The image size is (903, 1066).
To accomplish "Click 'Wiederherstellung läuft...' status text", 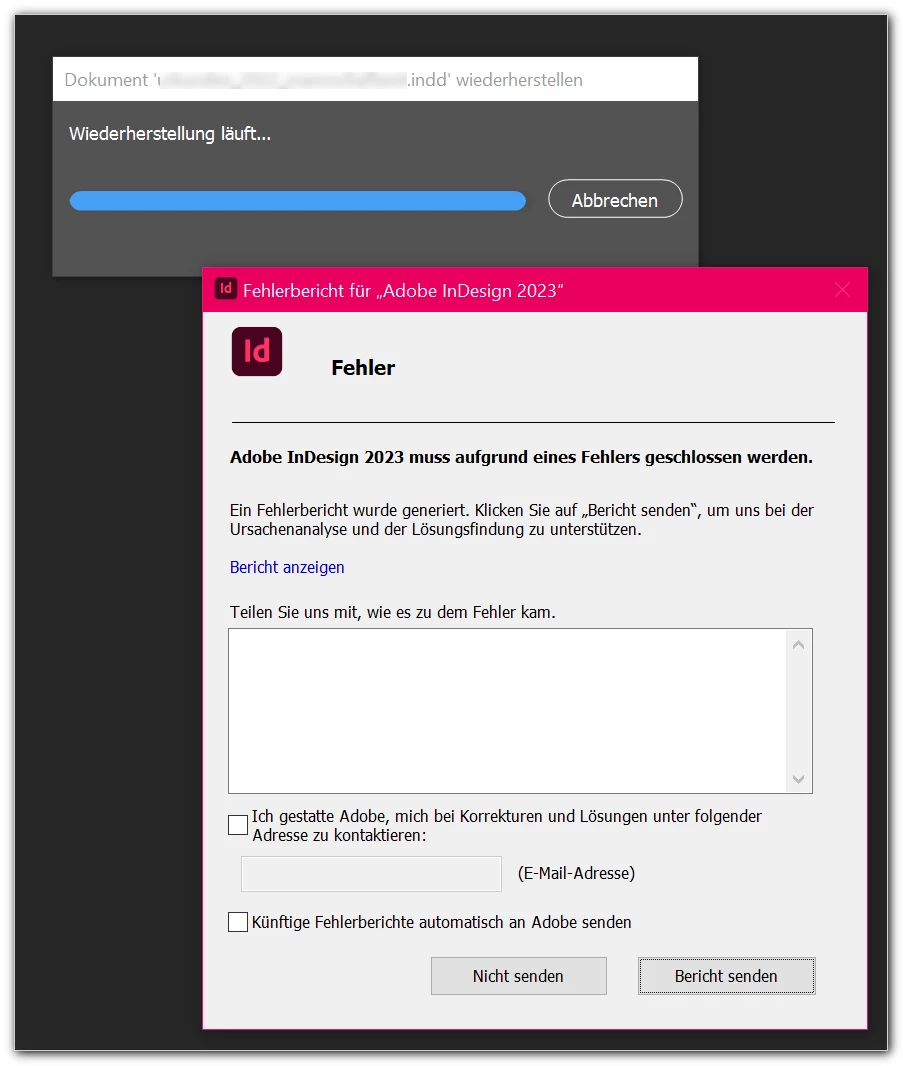I will 170,134.
